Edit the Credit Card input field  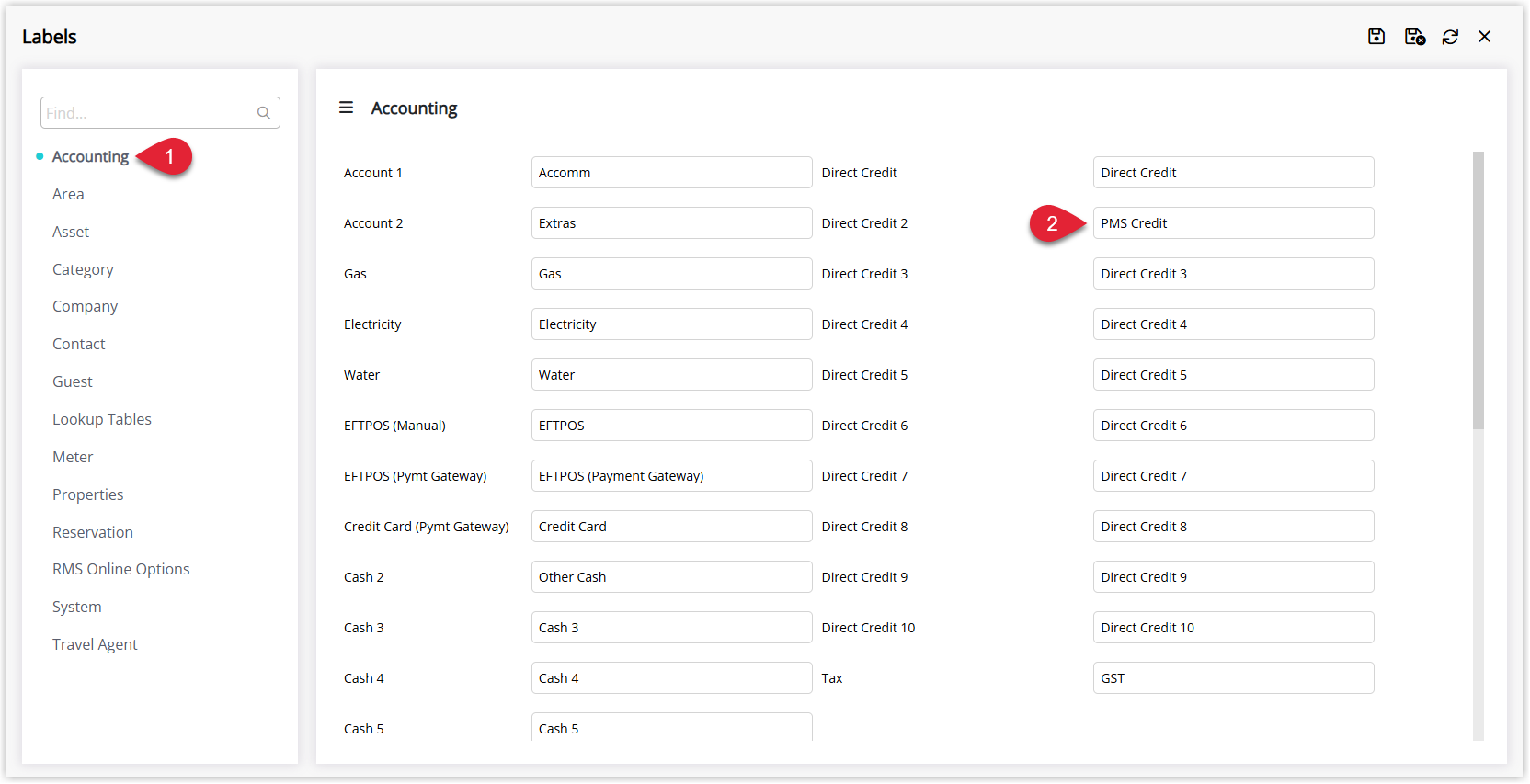(x=671, y=527)
